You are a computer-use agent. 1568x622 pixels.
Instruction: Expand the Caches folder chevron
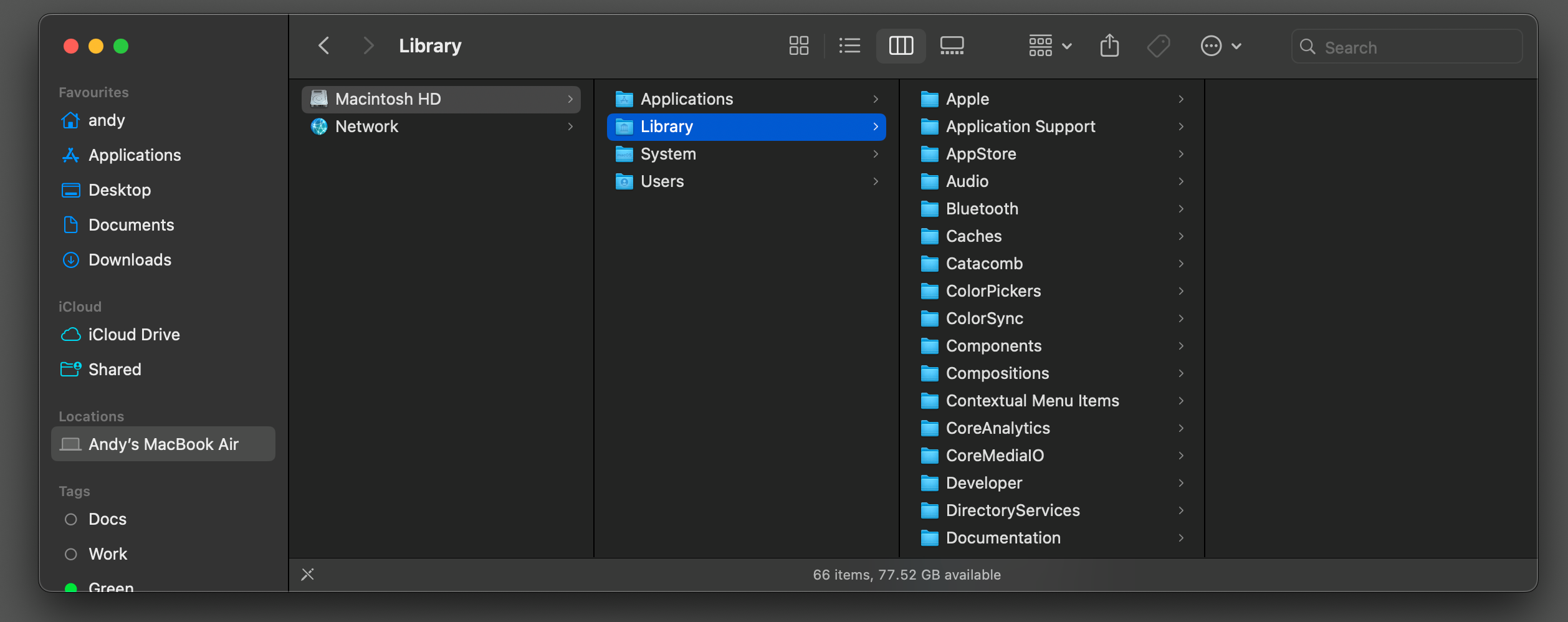(x=1181, y=236)
